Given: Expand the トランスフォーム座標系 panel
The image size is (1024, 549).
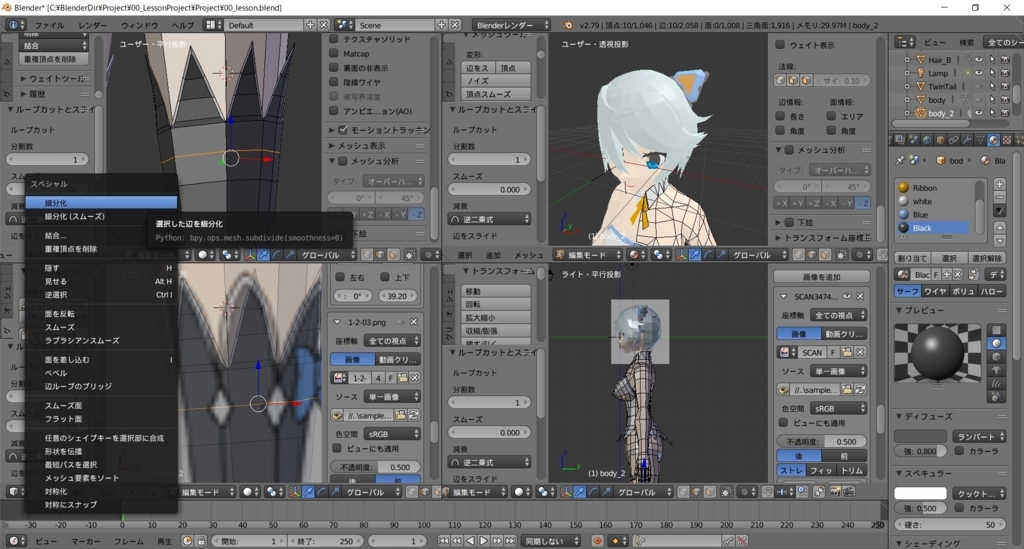Looking at the screenshot, I should point(824,238).
